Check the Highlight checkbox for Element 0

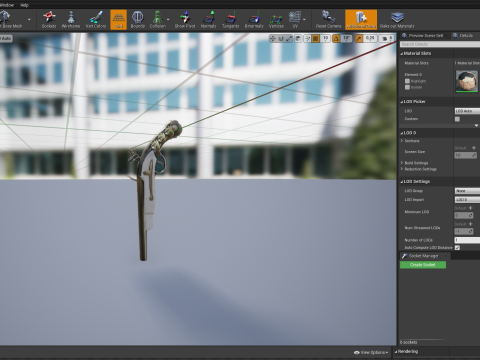tap(407, 81)
